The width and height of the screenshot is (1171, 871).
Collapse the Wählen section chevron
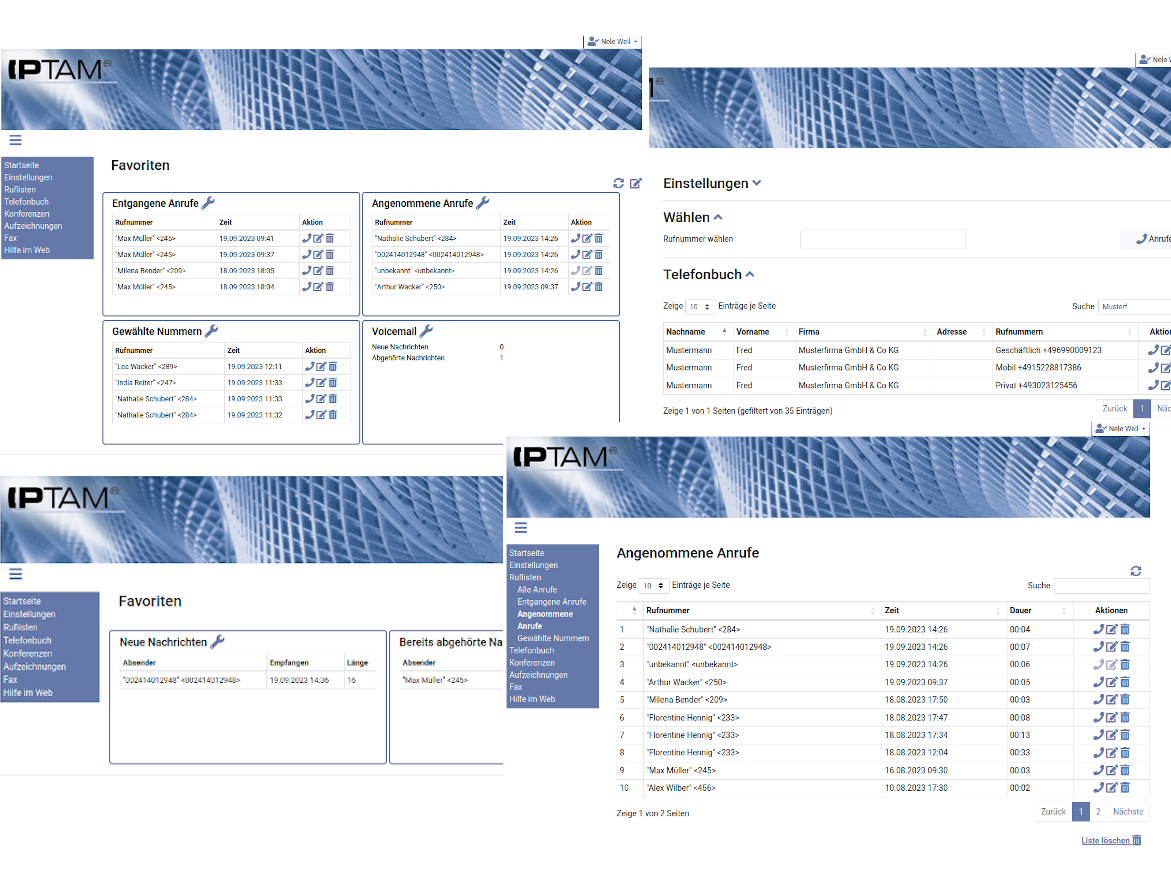tap(718, 217)
